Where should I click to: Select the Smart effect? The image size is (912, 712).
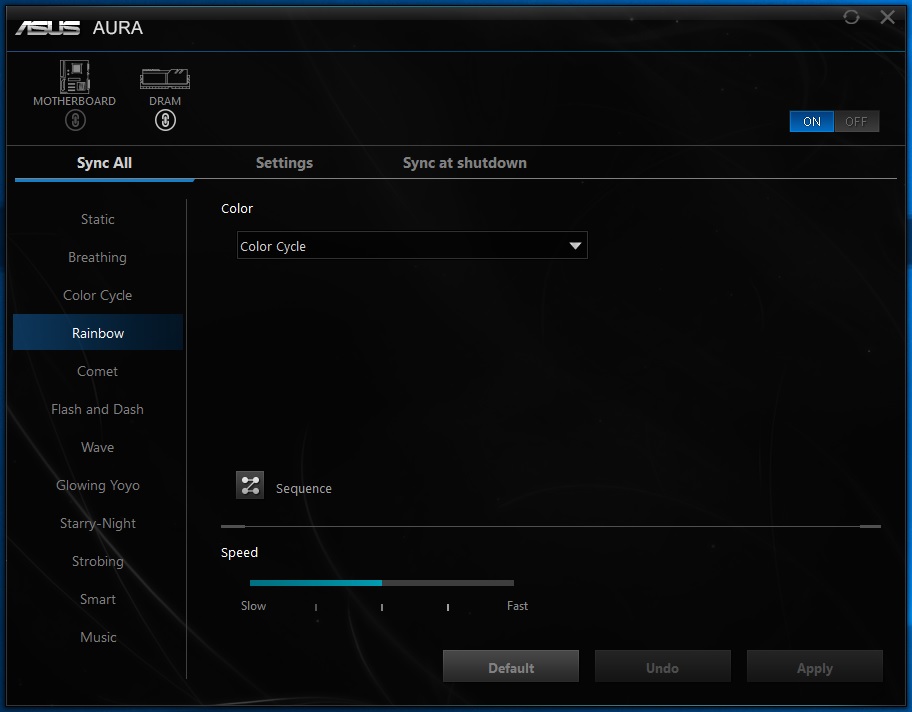[98, 599]
